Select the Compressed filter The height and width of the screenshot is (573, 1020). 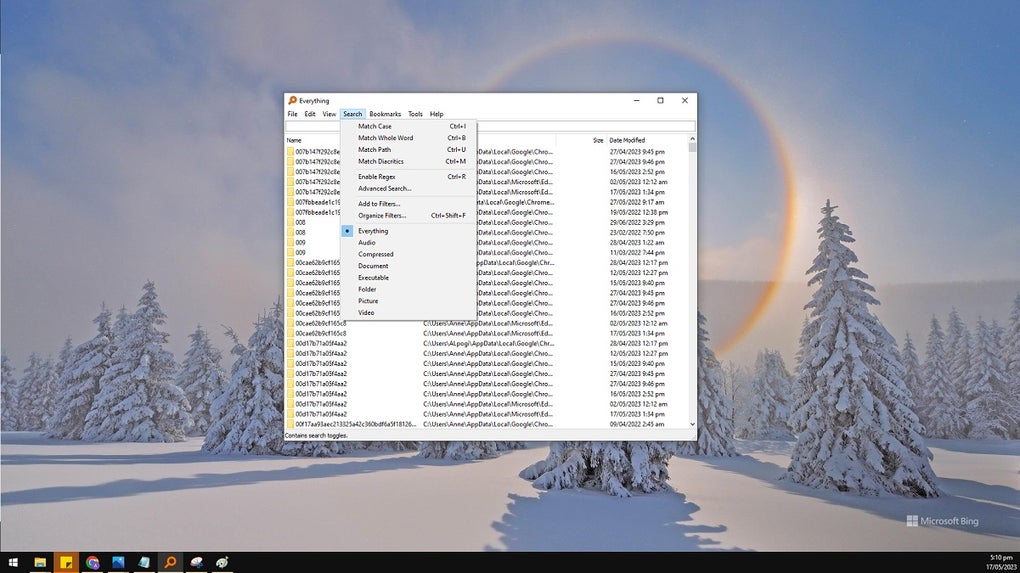[x=409, y=254]
